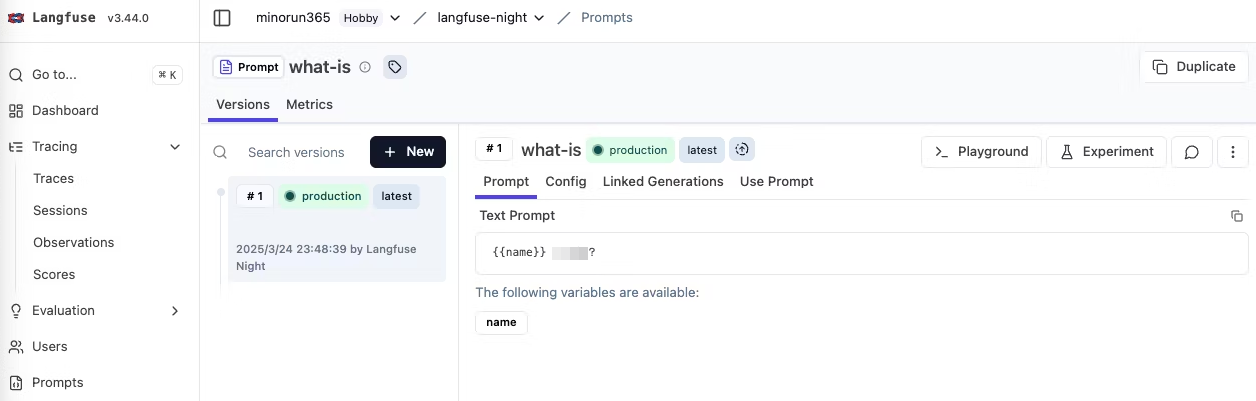
Task: Switch to the Prompt tab
Action: click(x=506, y=182)
